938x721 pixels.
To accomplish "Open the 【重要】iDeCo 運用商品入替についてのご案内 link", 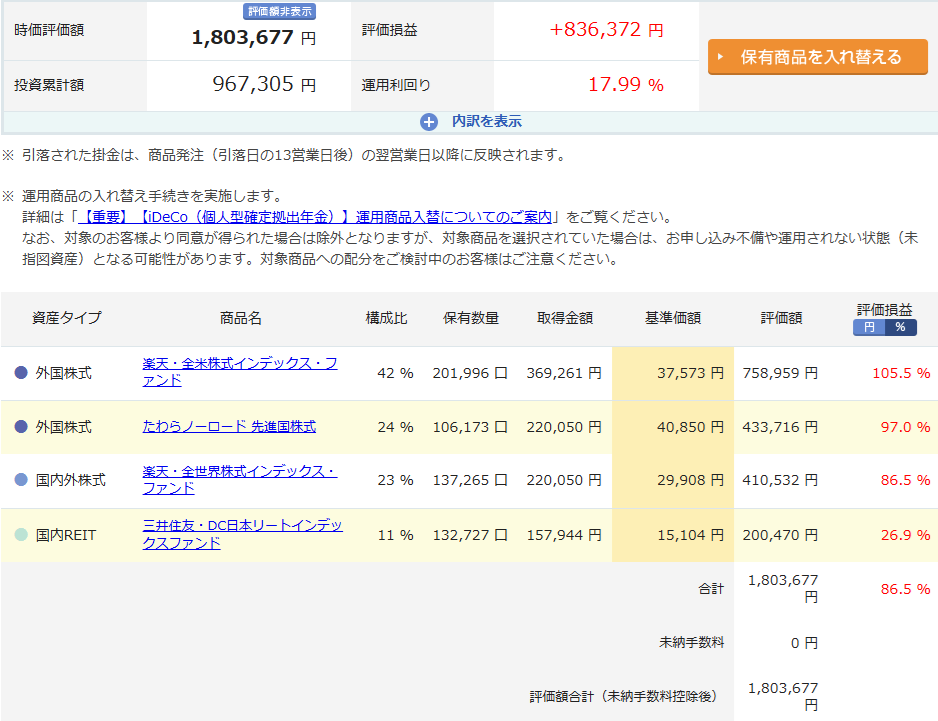I will tap(316, 217).
